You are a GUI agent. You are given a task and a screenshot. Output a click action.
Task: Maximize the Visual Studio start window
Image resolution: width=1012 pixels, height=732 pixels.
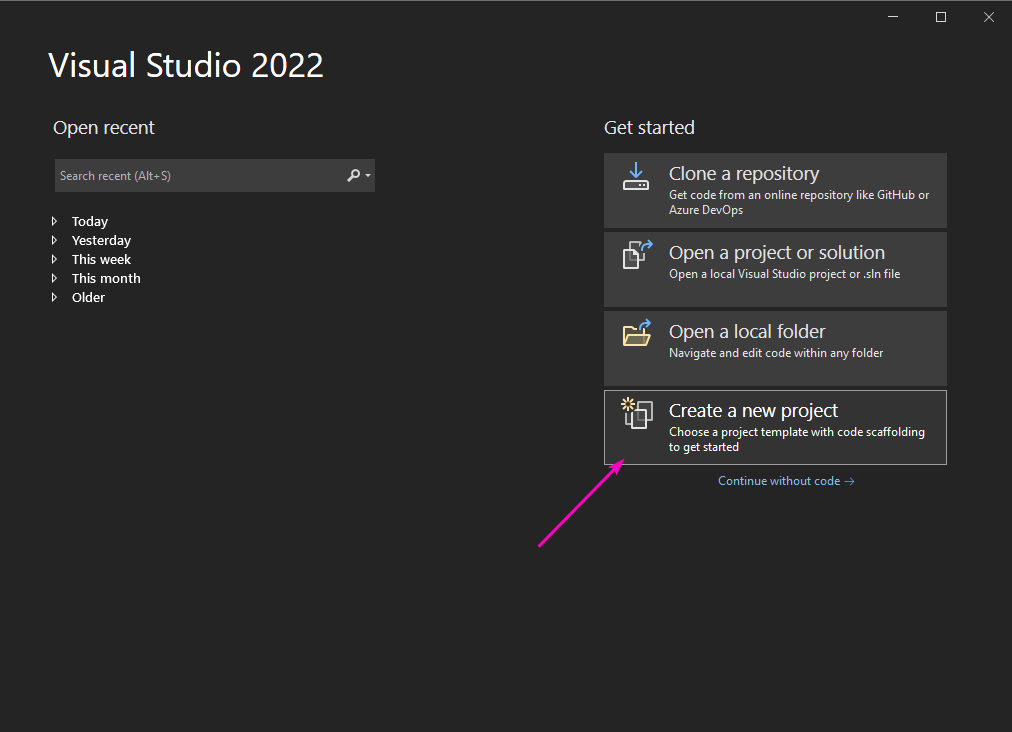pyautogui.click(x=941, y=17)
